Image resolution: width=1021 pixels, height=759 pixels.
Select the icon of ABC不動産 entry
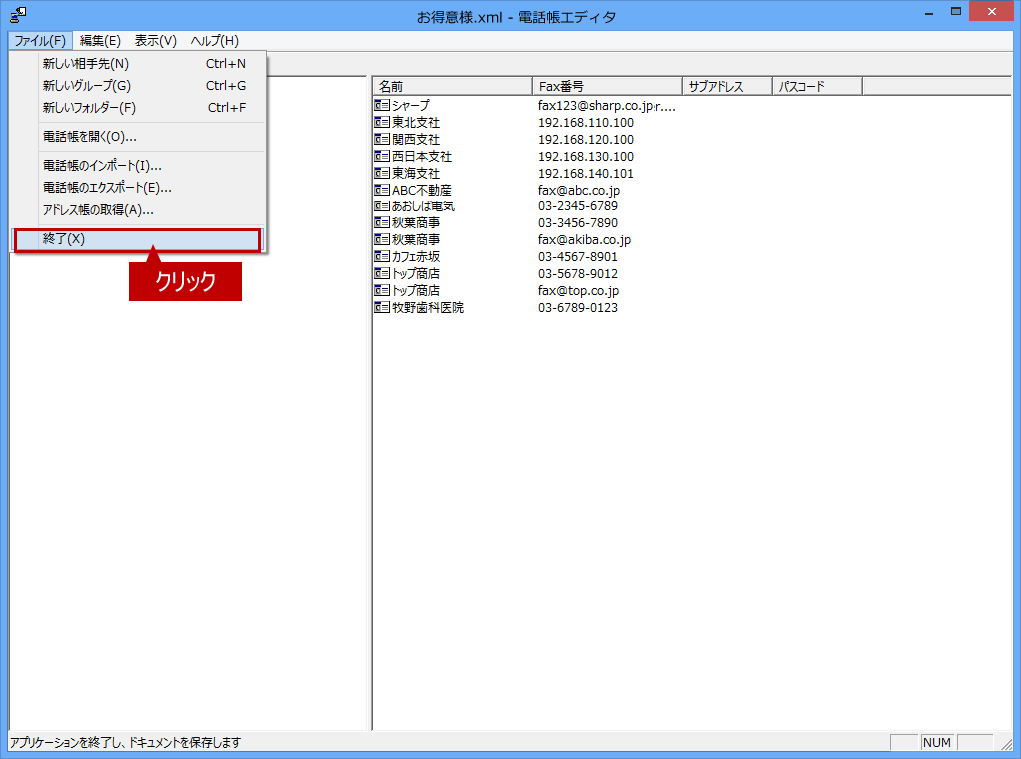pos(382,190)
